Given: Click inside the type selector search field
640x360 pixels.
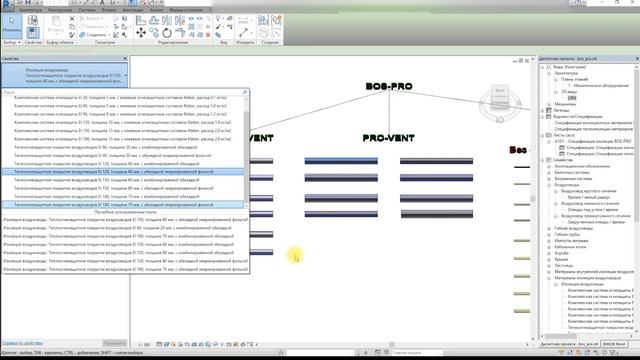Looking at the screenshot, I should pos(122,92).
